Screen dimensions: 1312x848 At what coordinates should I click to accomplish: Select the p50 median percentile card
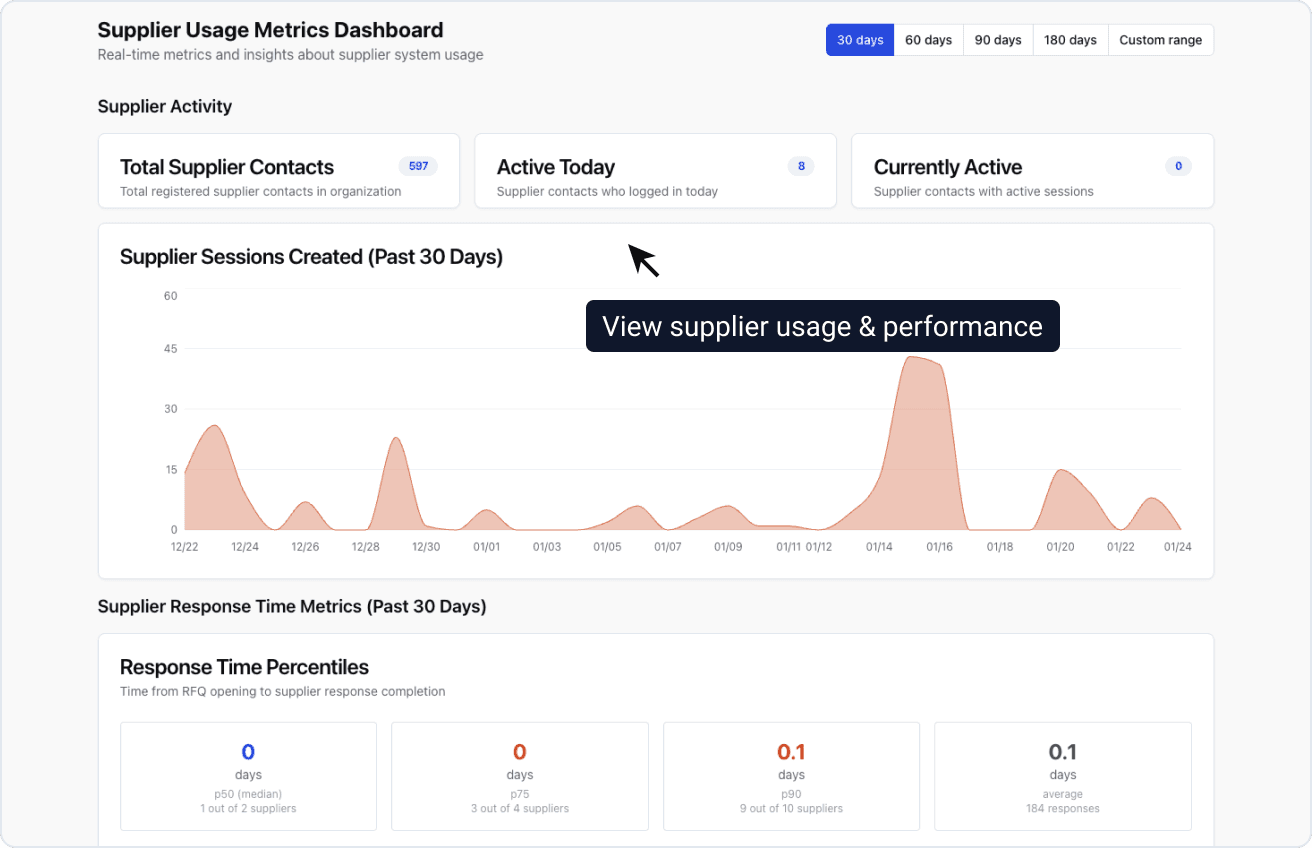(248, 776)
